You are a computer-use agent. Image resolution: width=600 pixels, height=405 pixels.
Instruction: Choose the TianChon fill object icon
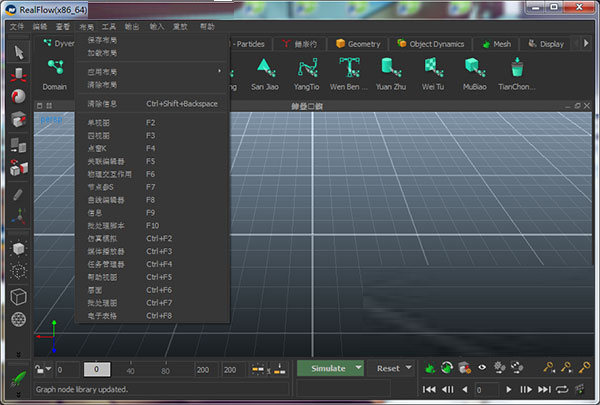[517, 68]
